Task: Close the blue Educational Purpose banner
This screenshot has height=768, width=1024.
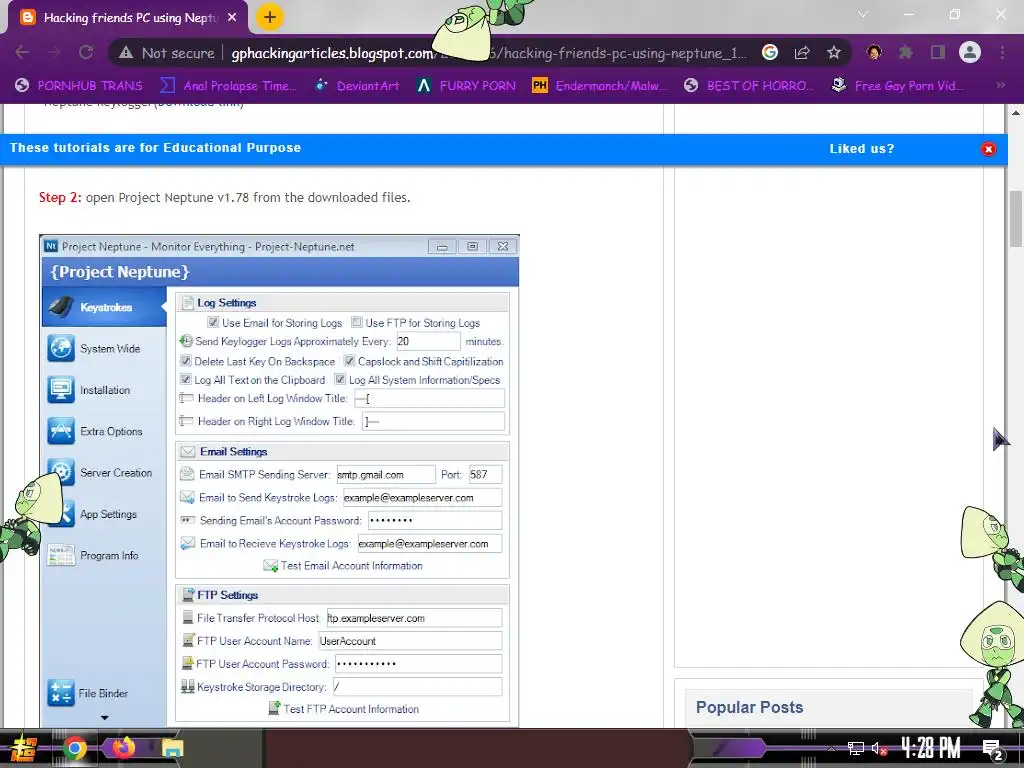Action: (989, 149)
